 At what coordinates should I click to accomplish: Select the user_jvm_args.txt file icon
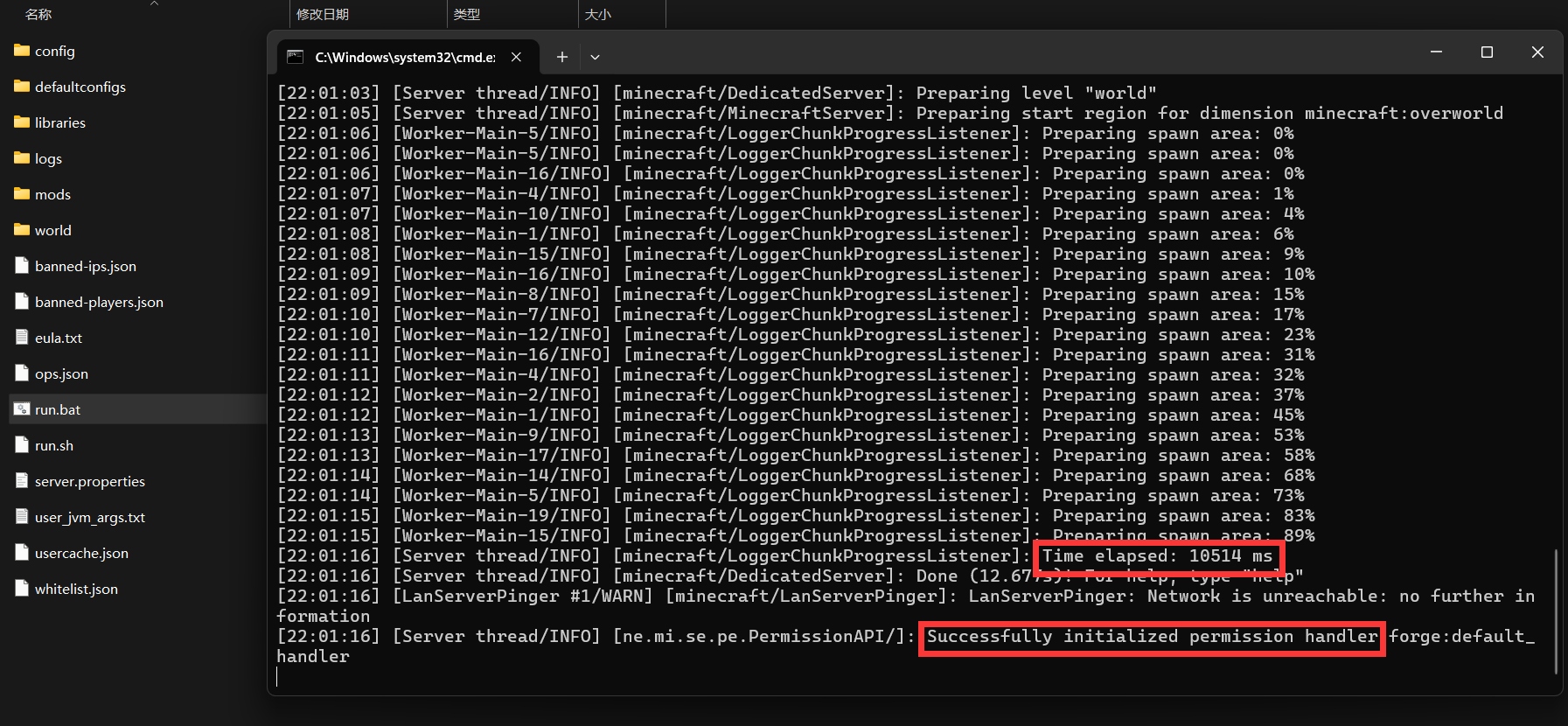pyautogui.click(x=22, y=517)
